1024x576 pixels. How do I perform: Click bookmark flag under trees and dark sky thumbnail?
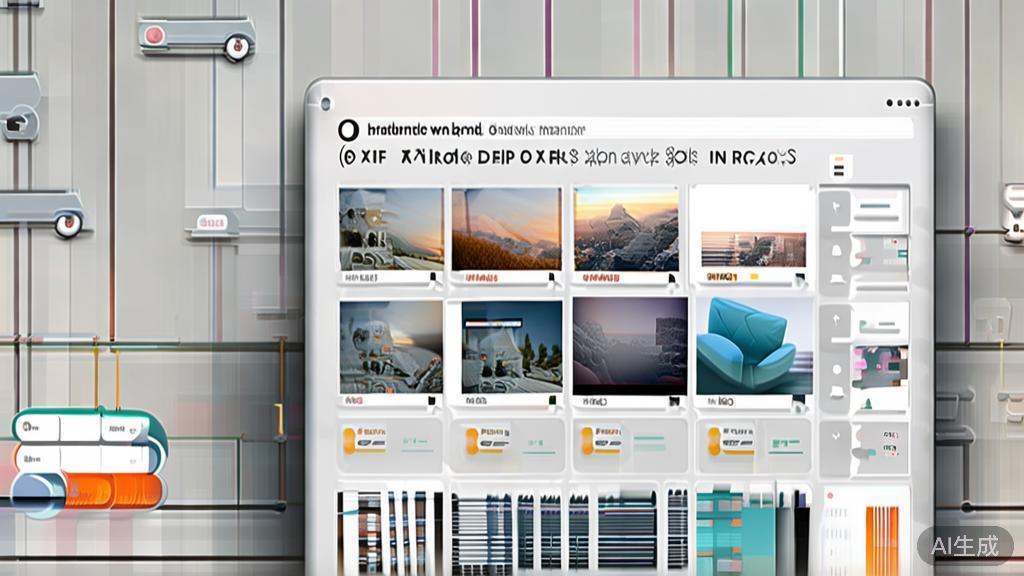552,400
